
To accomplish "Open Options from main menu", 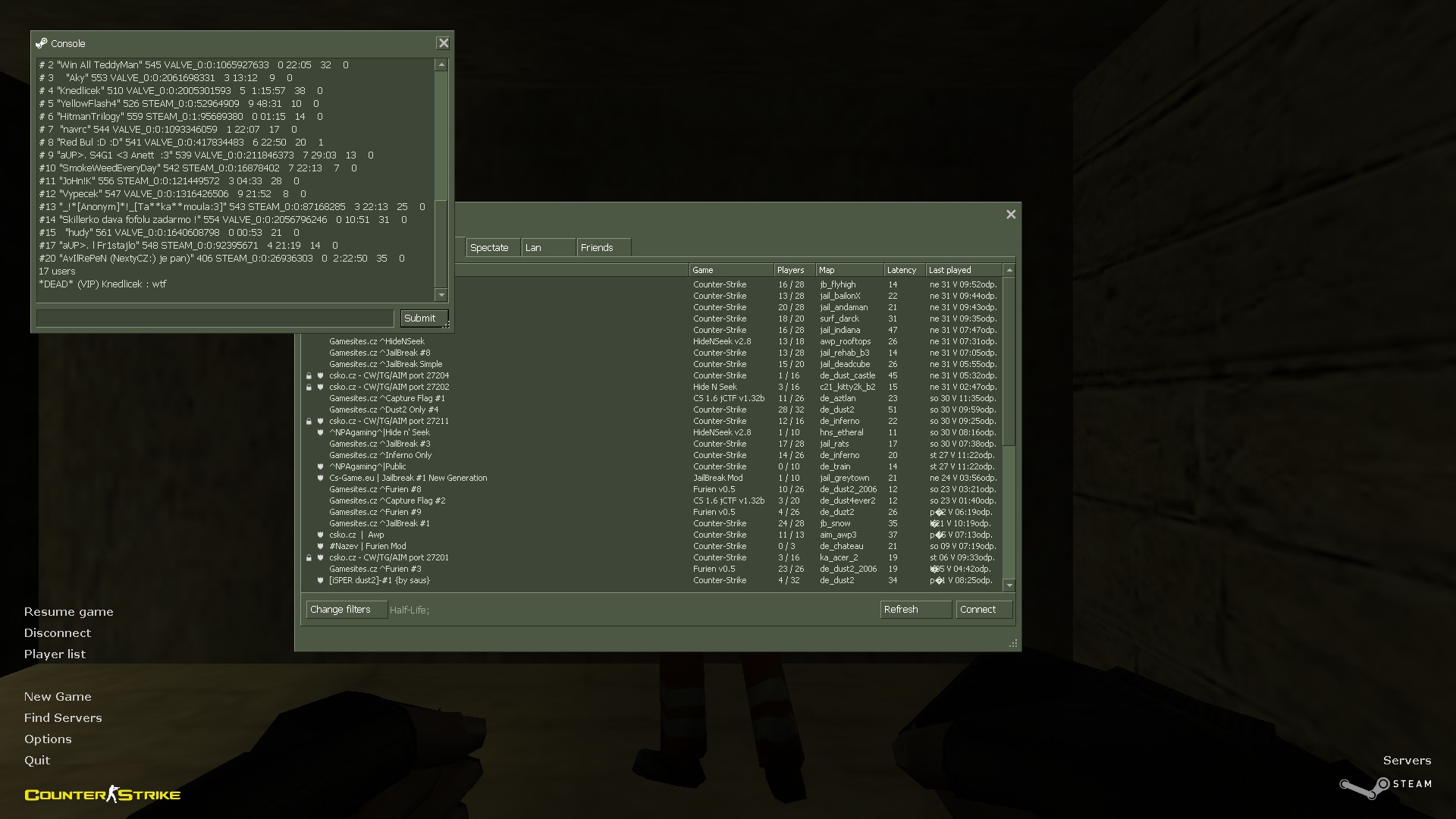I will [48, 739].
